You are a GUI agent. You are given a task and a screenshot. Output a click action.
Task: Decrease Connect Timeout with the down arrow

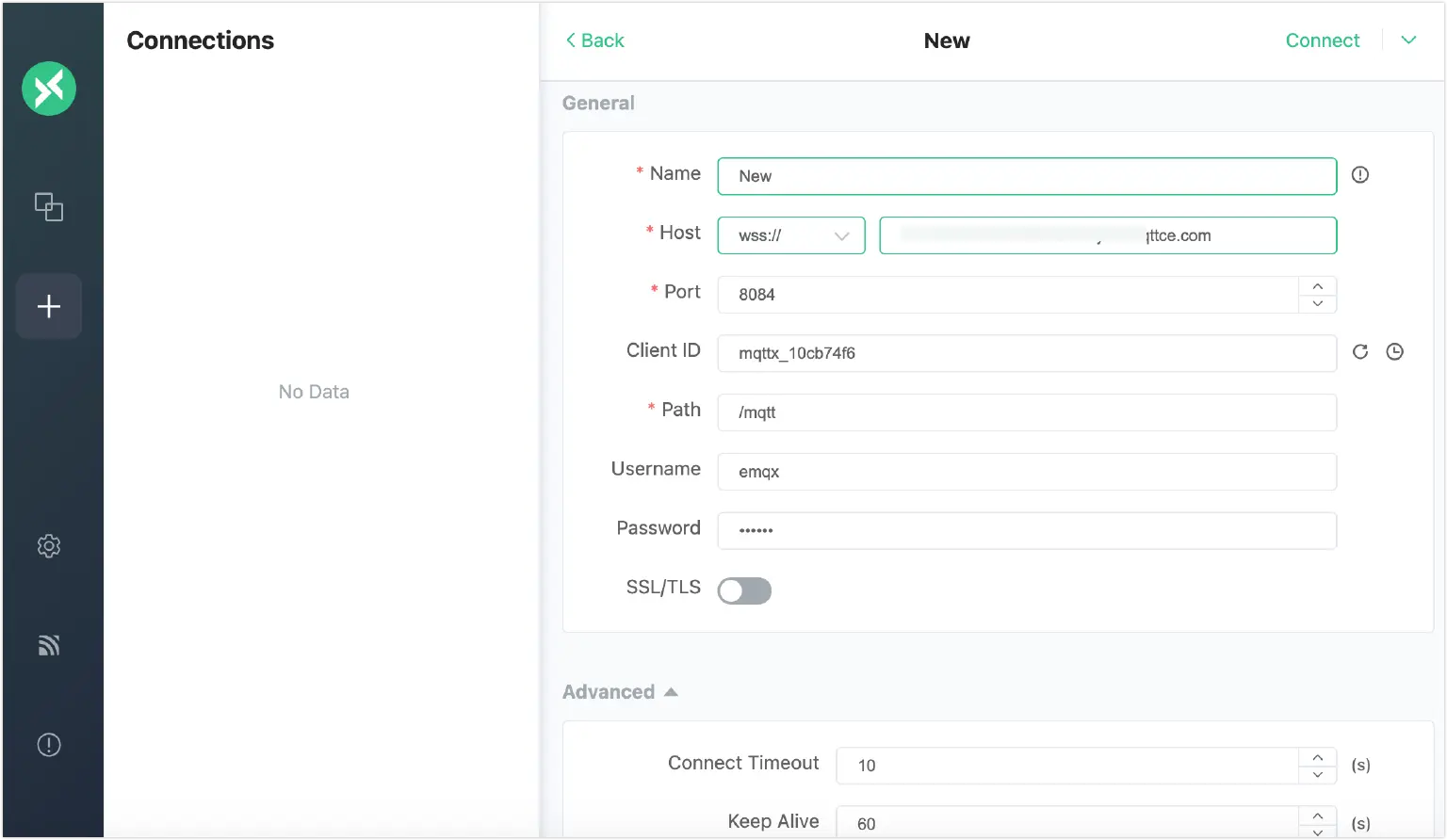1317,774
